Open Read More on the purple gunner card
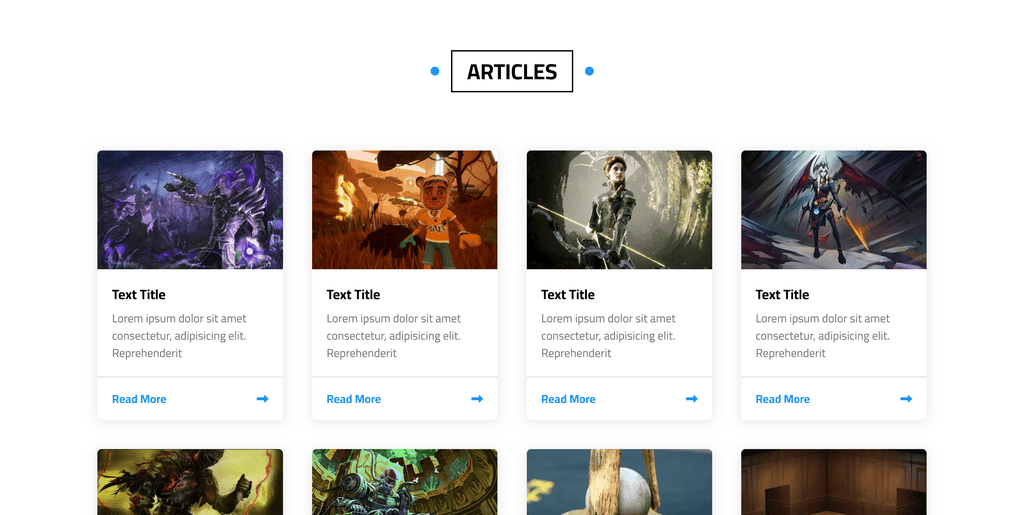Viewport: 1024px width, 515px height. tap(139, 399)
